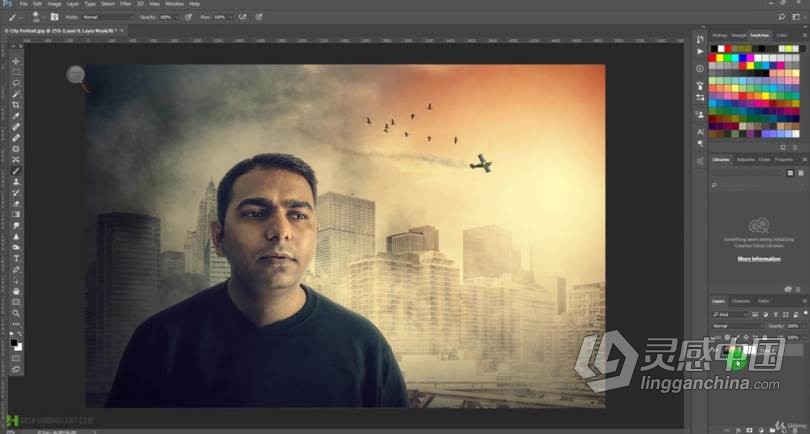Viewport: 810px width, 434px height.
Task: Select the Move tool
Action: pos(16,61)
